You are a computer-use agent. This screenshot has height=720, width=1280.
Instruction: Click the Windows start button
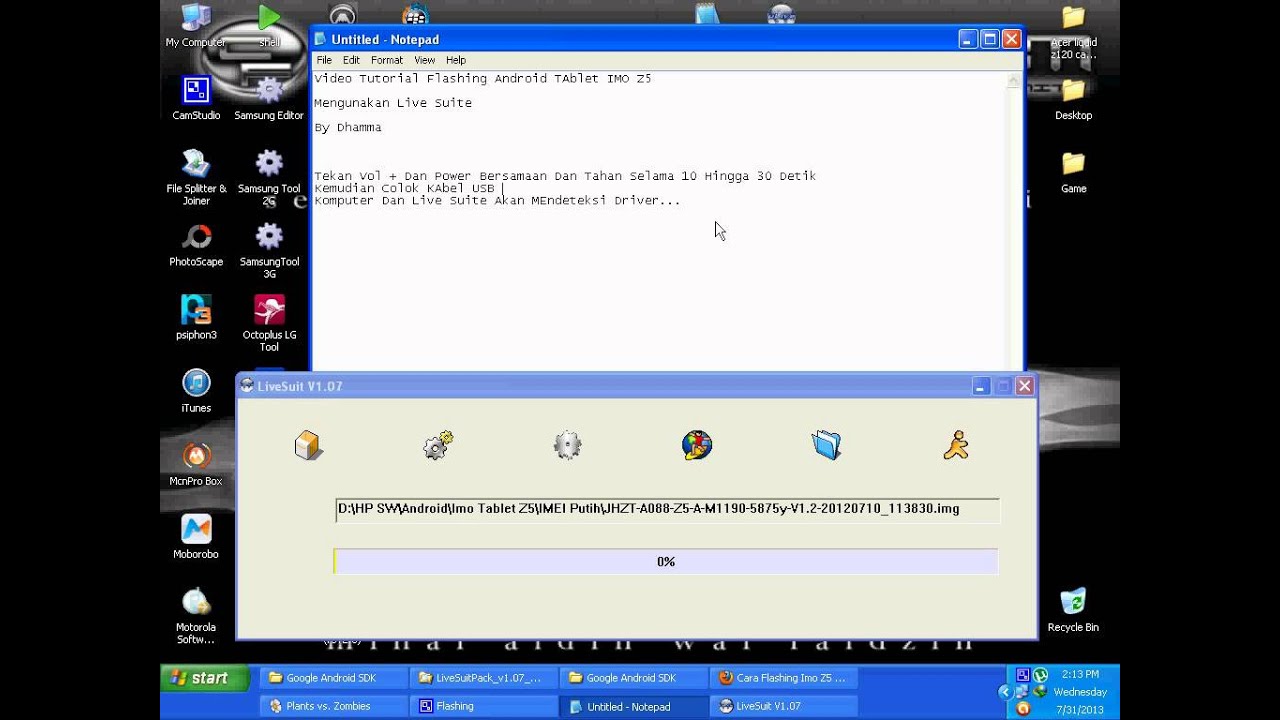pos(205,678)
